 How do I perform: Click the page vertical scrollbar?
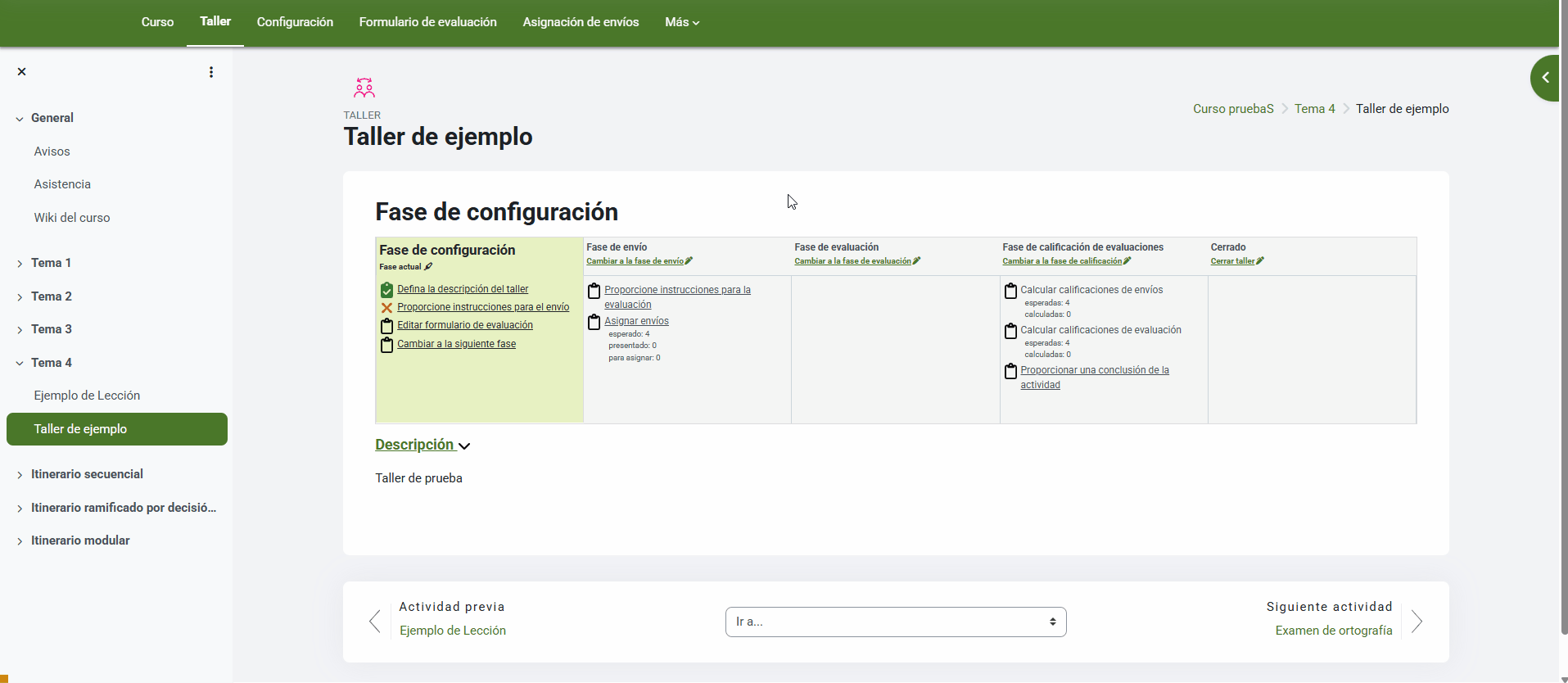1563,328
